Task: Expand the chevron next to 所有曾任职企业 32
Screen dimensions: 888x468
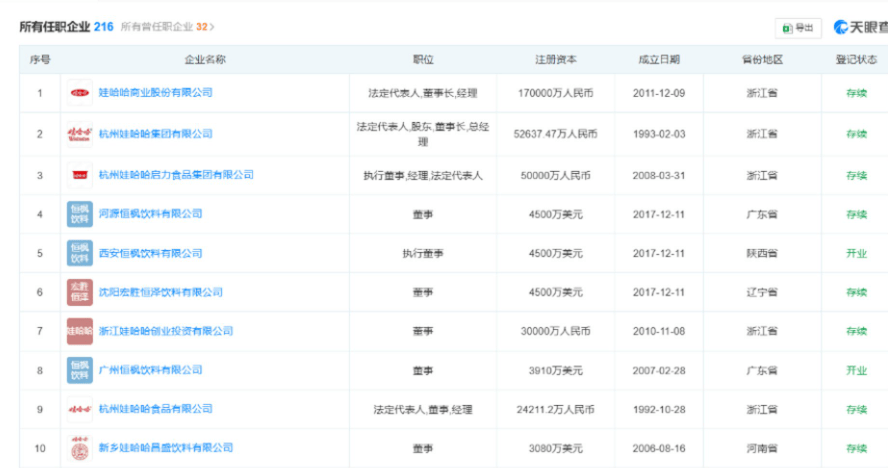Action: [x=212, y=27]
